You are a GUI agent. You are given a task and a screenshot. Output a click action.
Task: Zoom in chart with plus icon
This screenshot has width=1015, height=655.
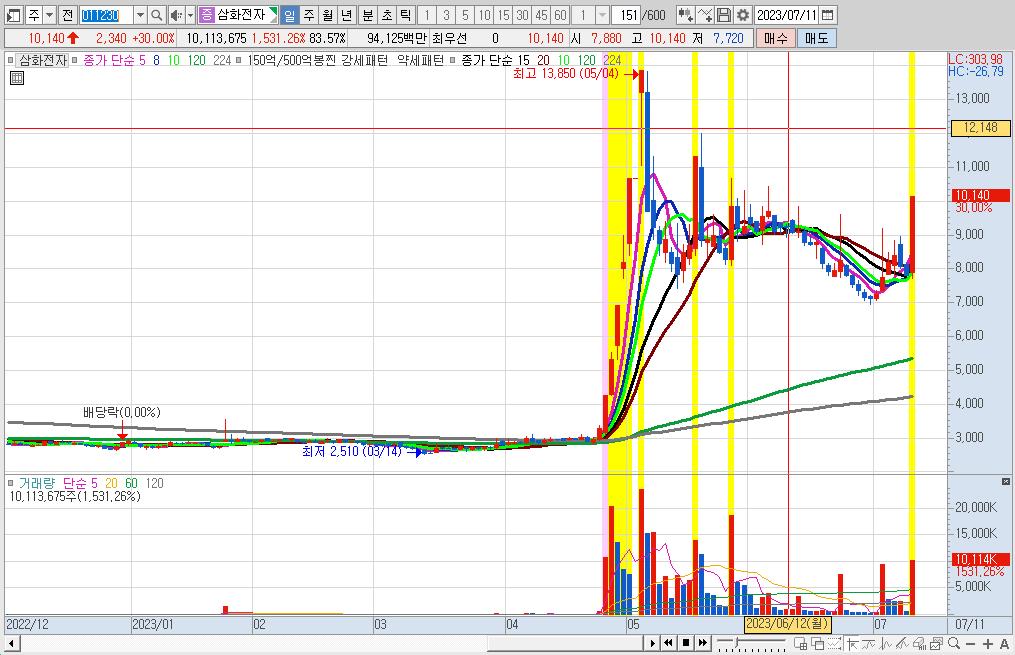988,644
